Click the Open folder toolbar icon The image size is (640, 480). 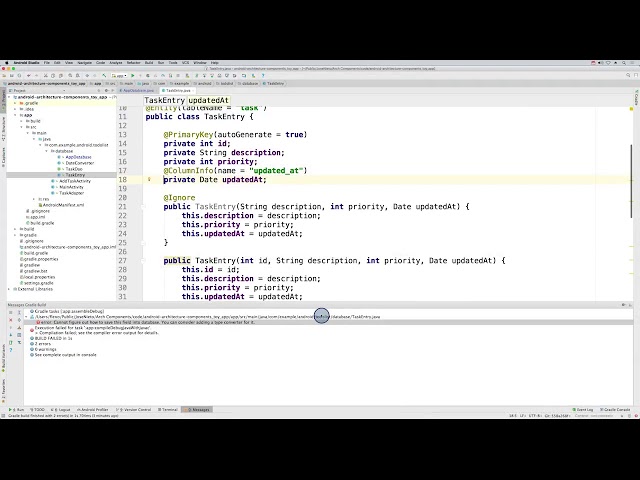4,76
